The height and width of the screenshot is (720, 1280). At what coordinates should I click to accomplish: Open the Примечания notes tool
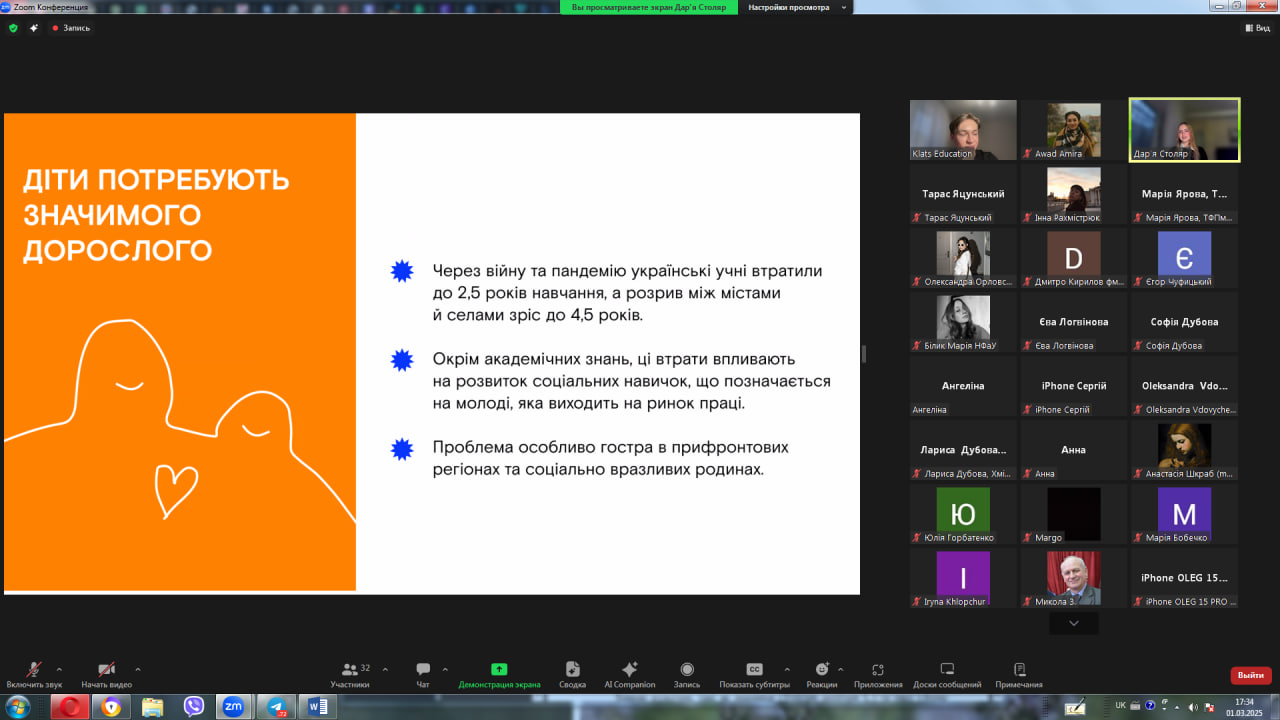point(1019,675)
